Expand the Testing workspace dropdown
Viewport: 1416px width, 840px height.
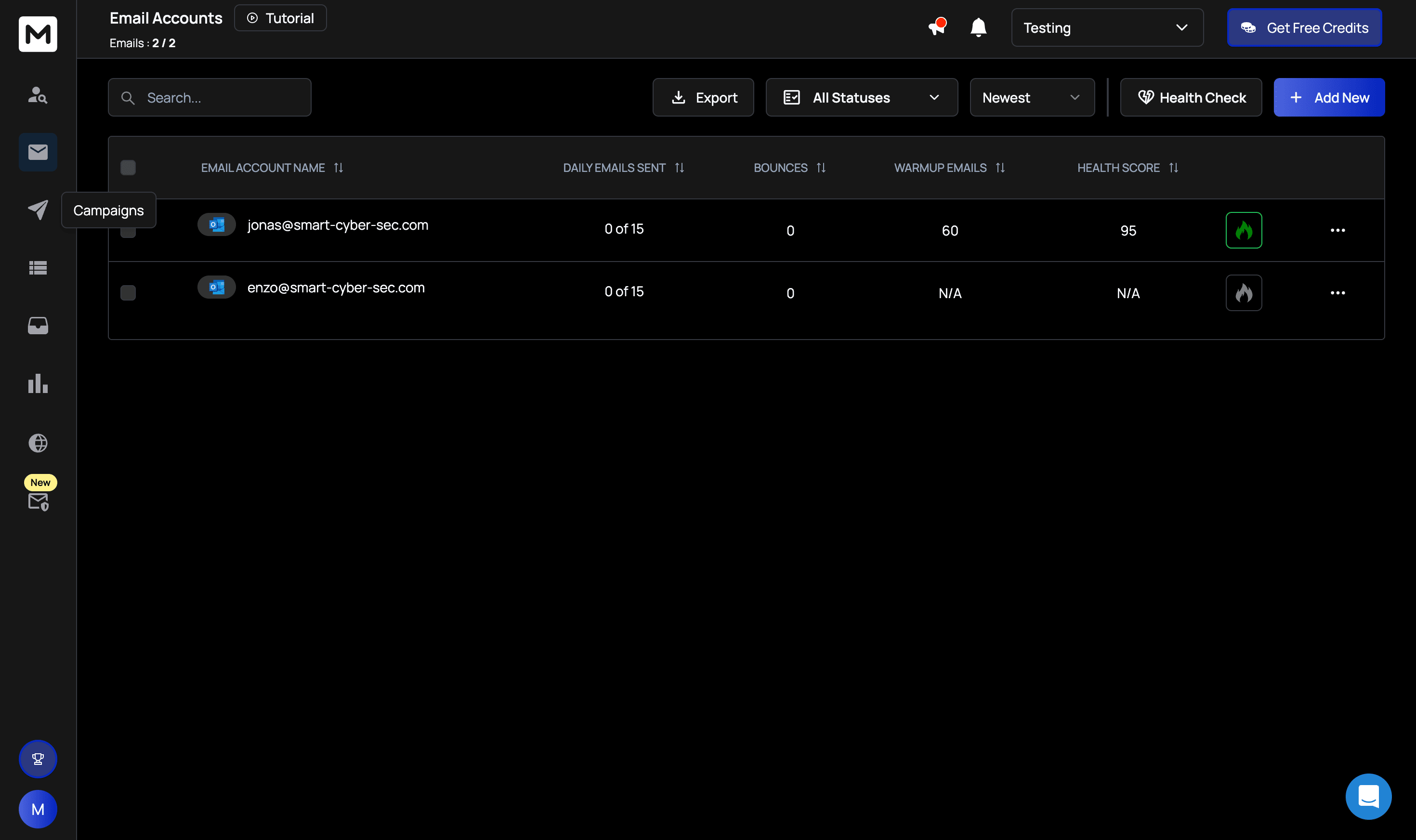point(1106,28)
